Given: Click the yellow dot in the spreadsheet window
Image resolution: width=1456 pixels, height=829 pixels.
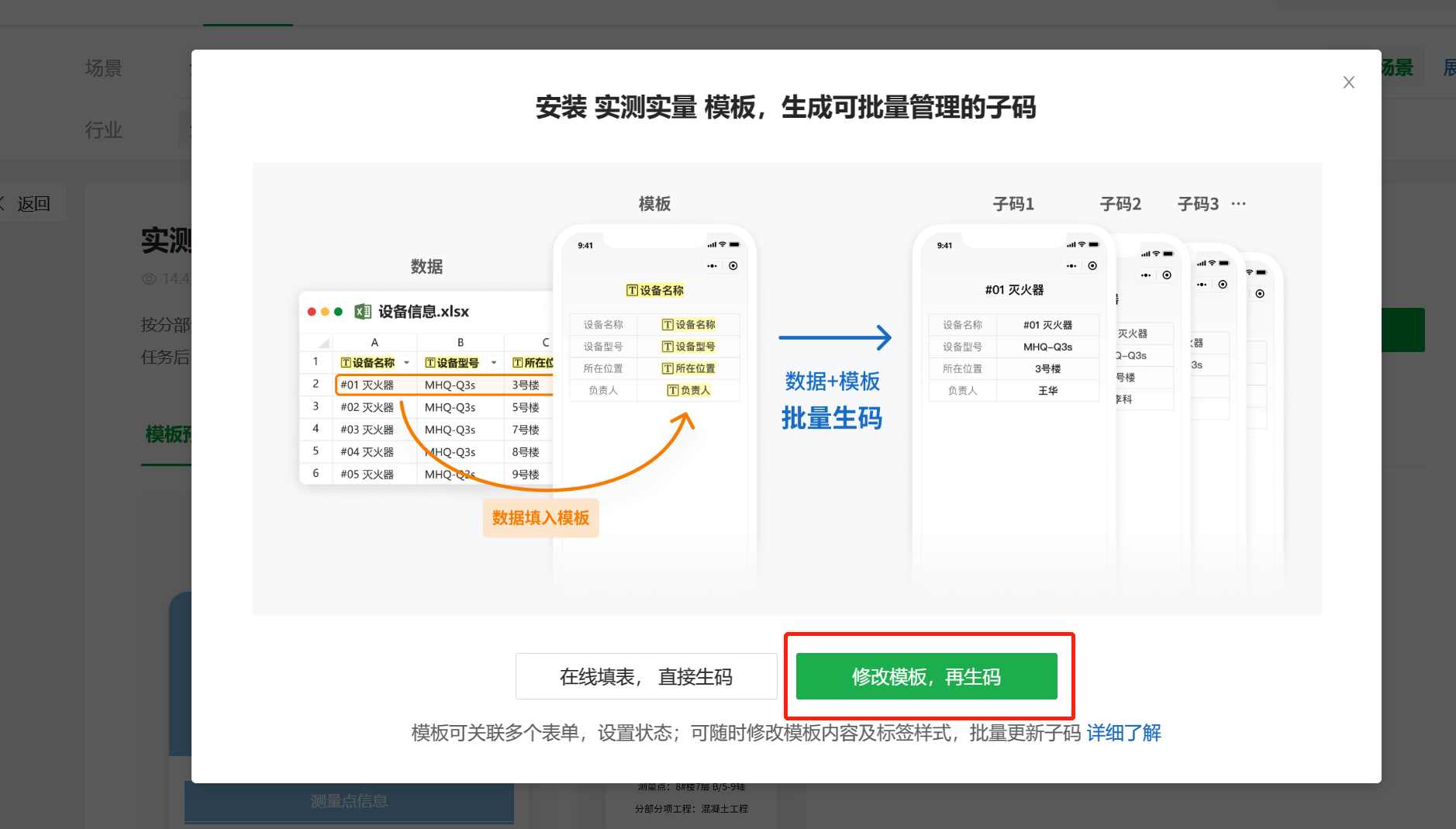Looking at the screenshot, I should [325, 312].
